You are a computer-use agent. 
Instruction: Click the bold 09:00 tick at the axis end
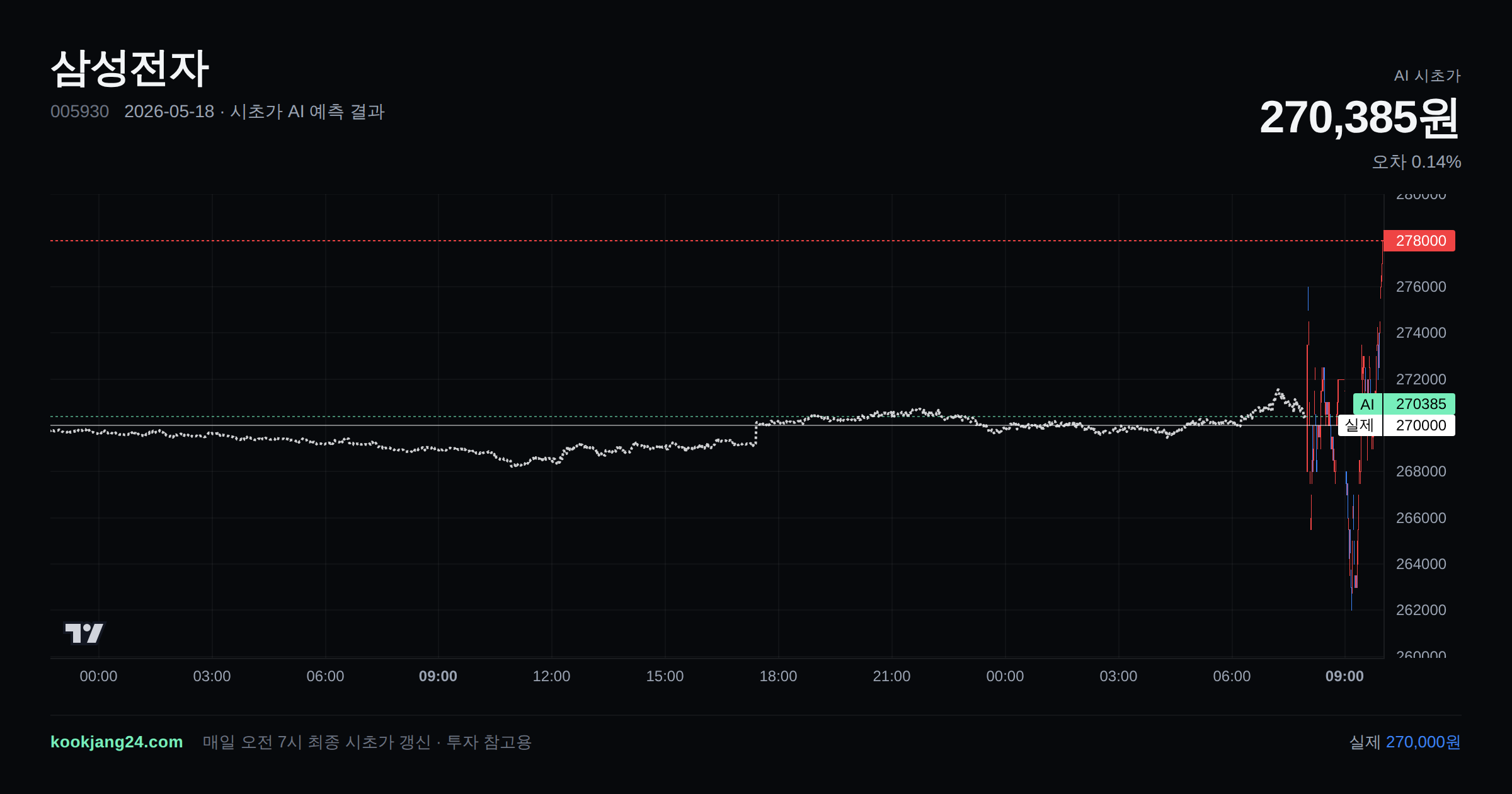[1344, 676]
